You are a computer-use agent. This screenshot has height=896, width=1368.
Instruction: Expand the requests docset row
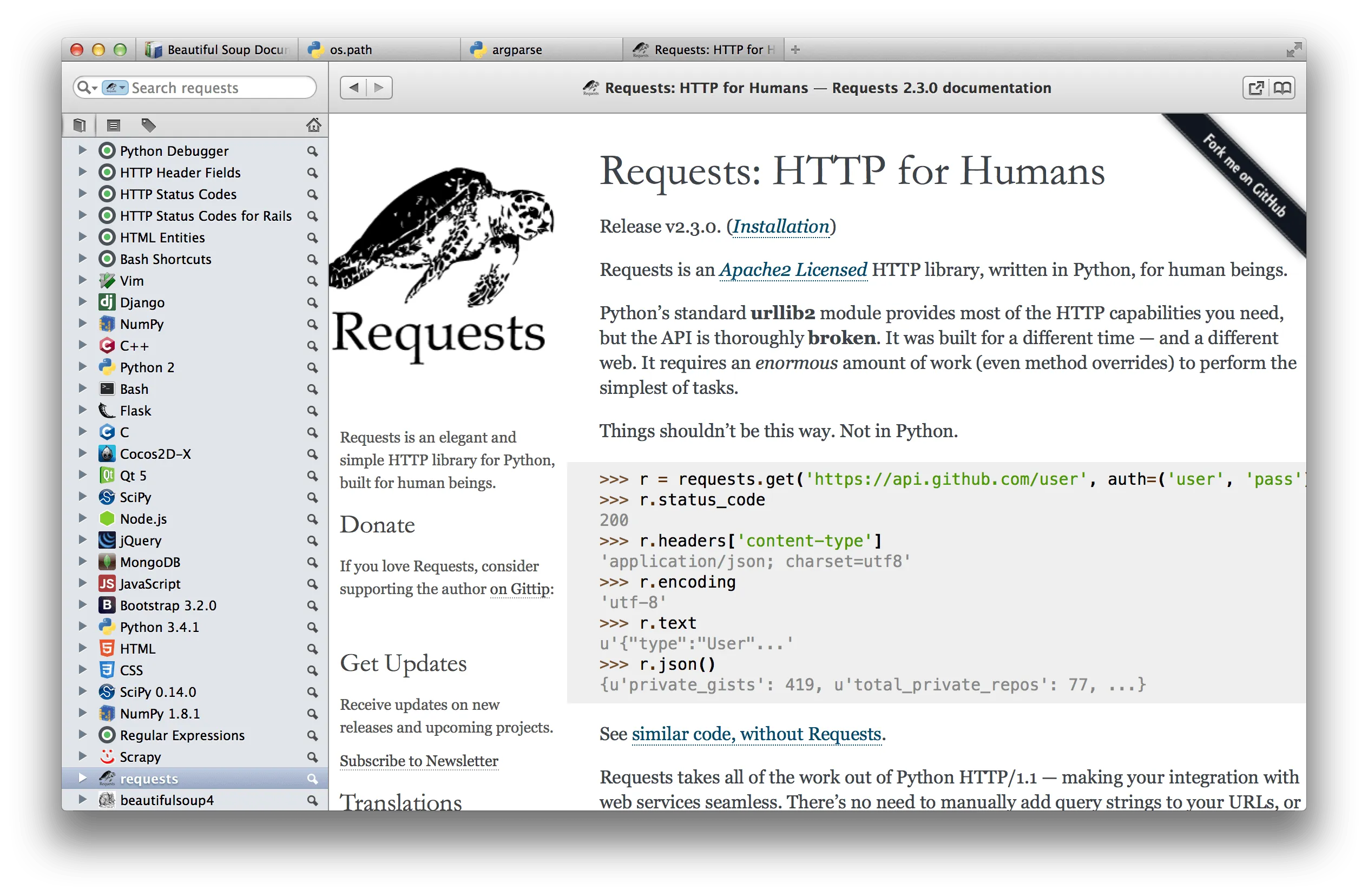click(x=82, y=778)
